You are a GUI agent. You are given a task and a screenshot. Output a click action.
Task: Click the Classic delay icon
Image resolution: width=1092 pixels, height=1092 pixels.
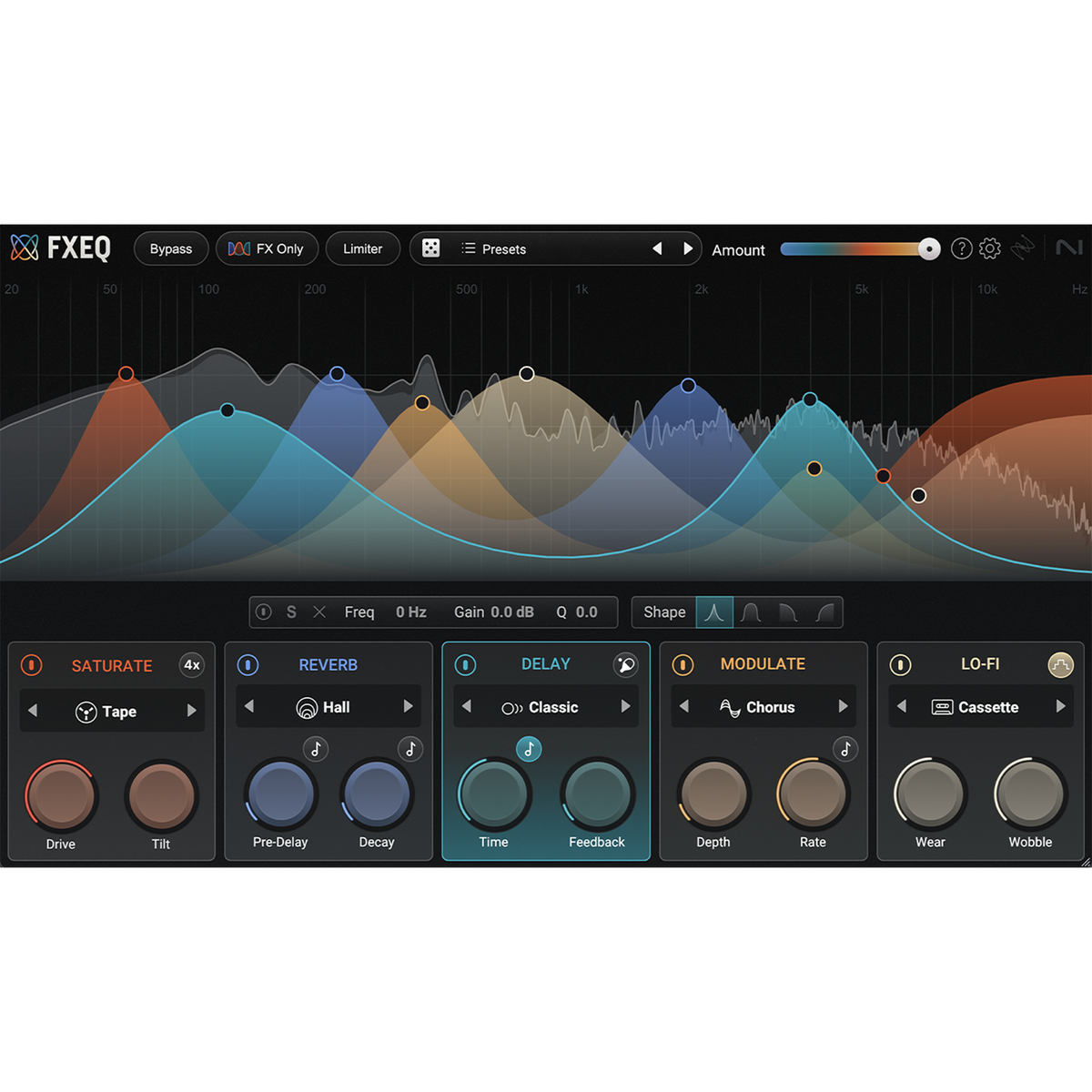tap(511, 708)
